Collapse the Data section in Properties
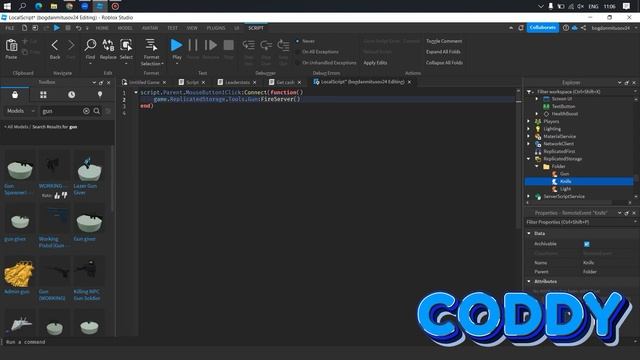 [529, 233]
